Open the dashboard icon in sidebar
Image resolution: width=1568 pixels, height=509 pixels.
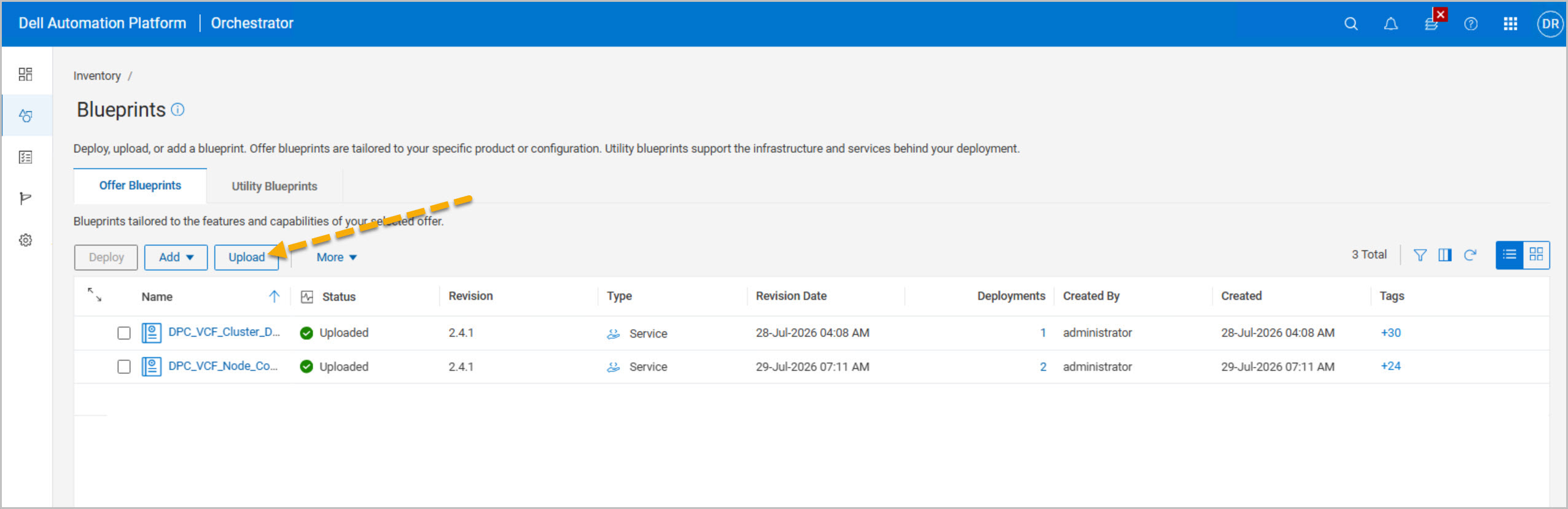tap(26, 74)
